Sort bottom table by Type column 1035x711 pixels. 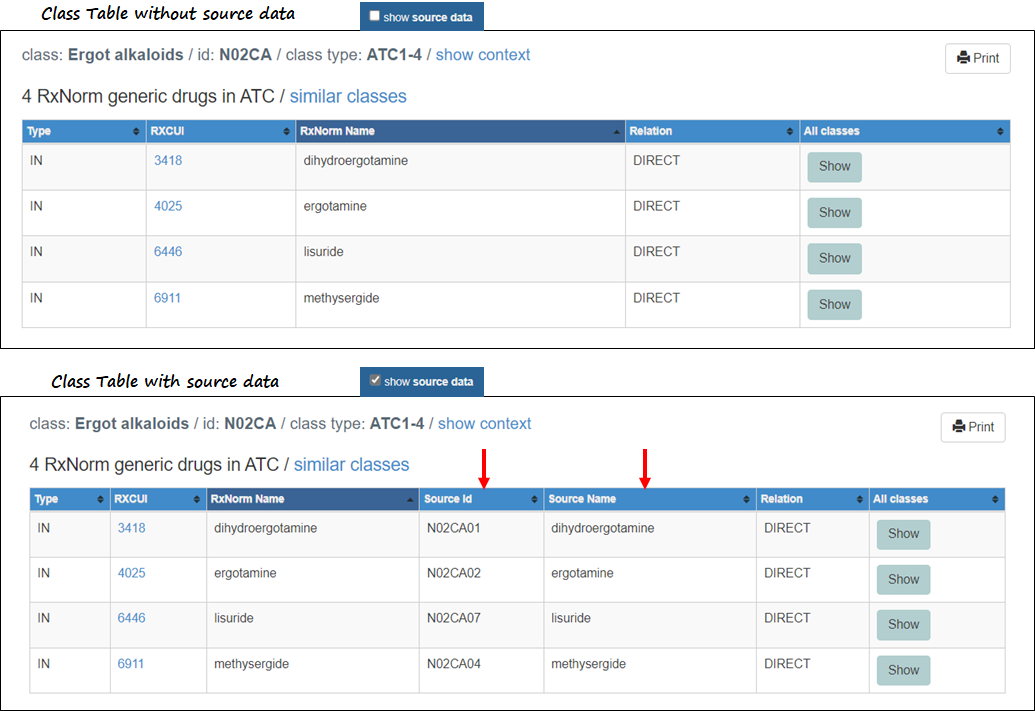[70, 499]
